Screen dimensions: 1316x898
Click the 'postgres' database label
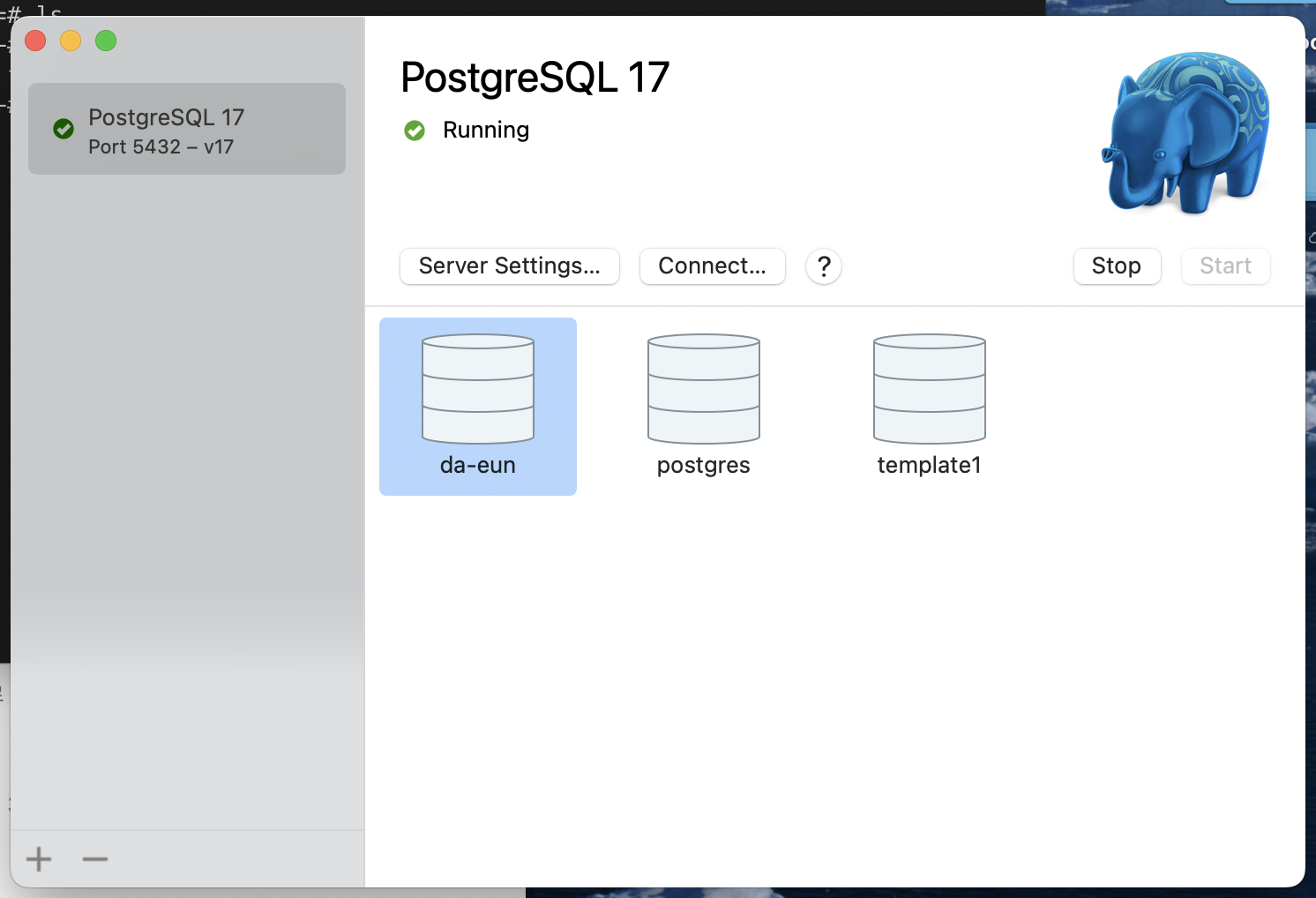point(704,466)
